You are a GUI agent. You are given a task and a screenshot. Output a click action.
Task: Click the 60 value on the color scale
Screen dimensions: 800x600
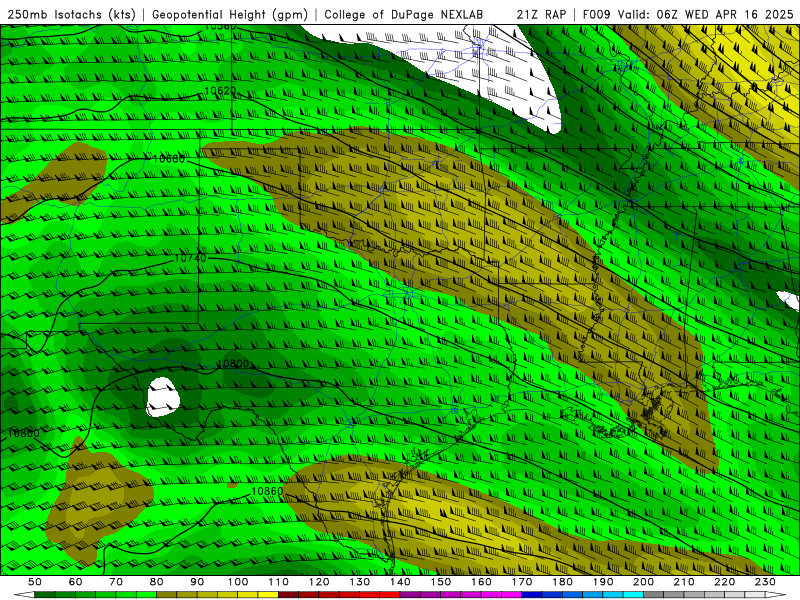pyautogui.click(x=75, y=582)
